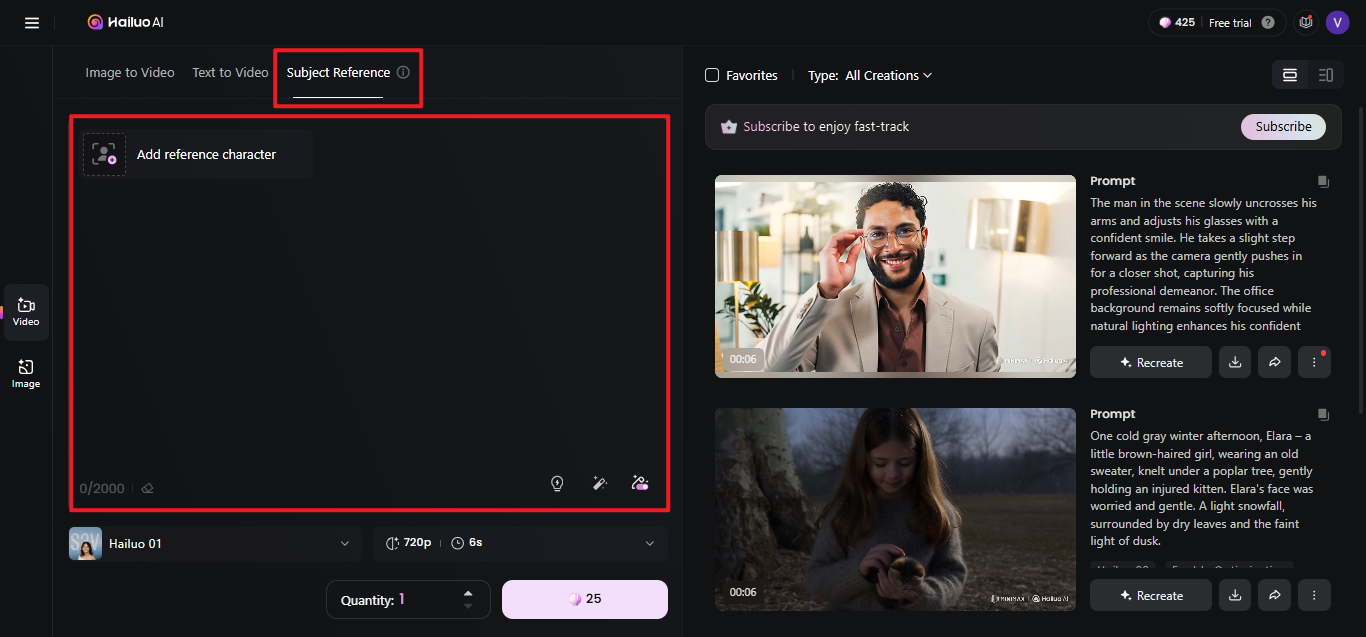Select Video mode in left sidebar
The width and height of the screenshot is (1366, 637).
click(26, 312)
